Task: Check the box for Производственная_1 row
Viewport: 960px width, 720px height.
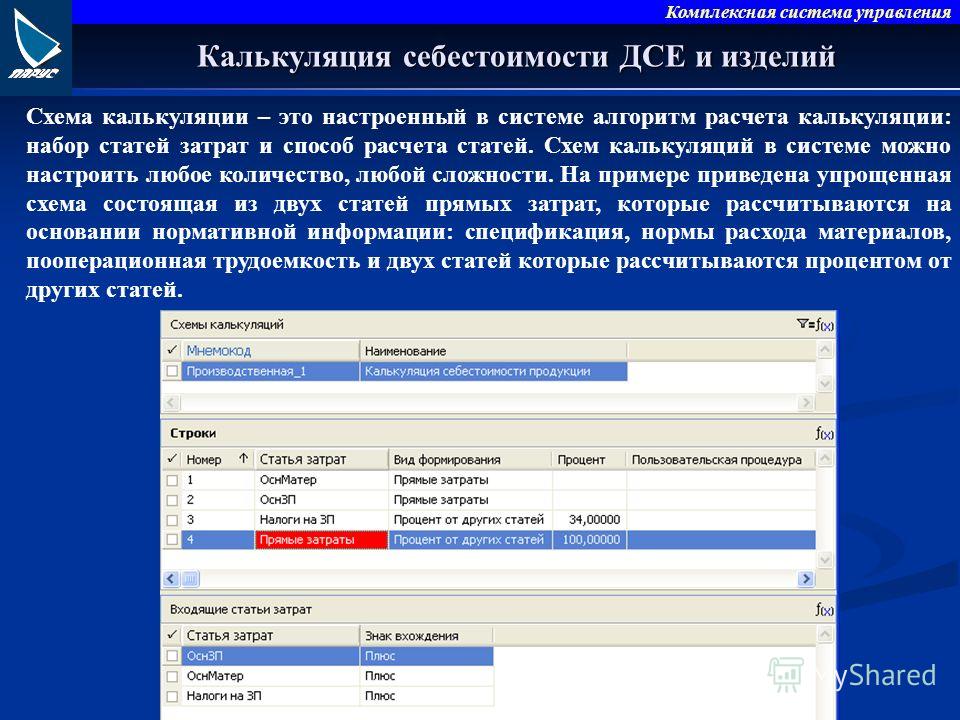Action: pos(172,371)
